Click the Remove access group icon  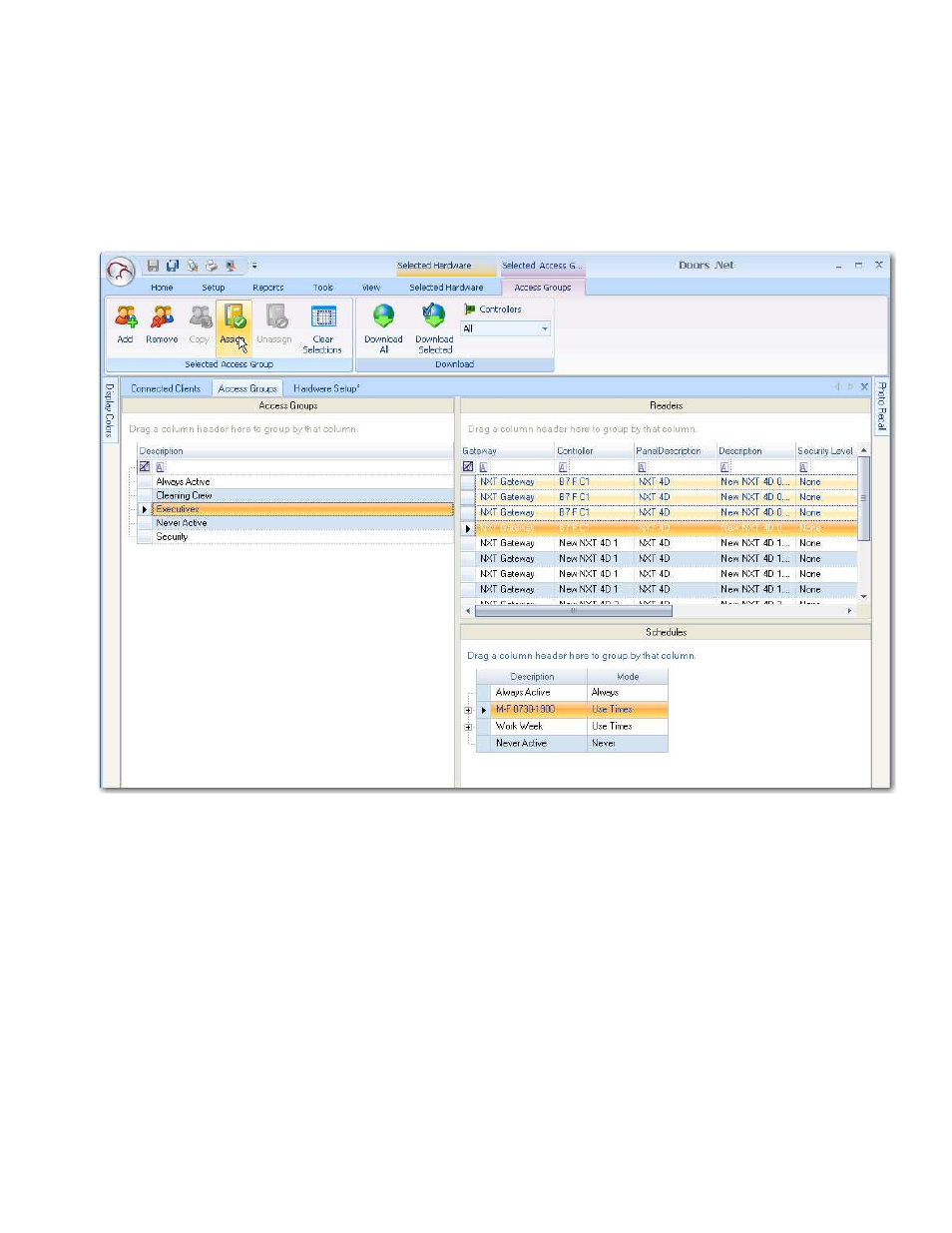[x=162, y=317]
